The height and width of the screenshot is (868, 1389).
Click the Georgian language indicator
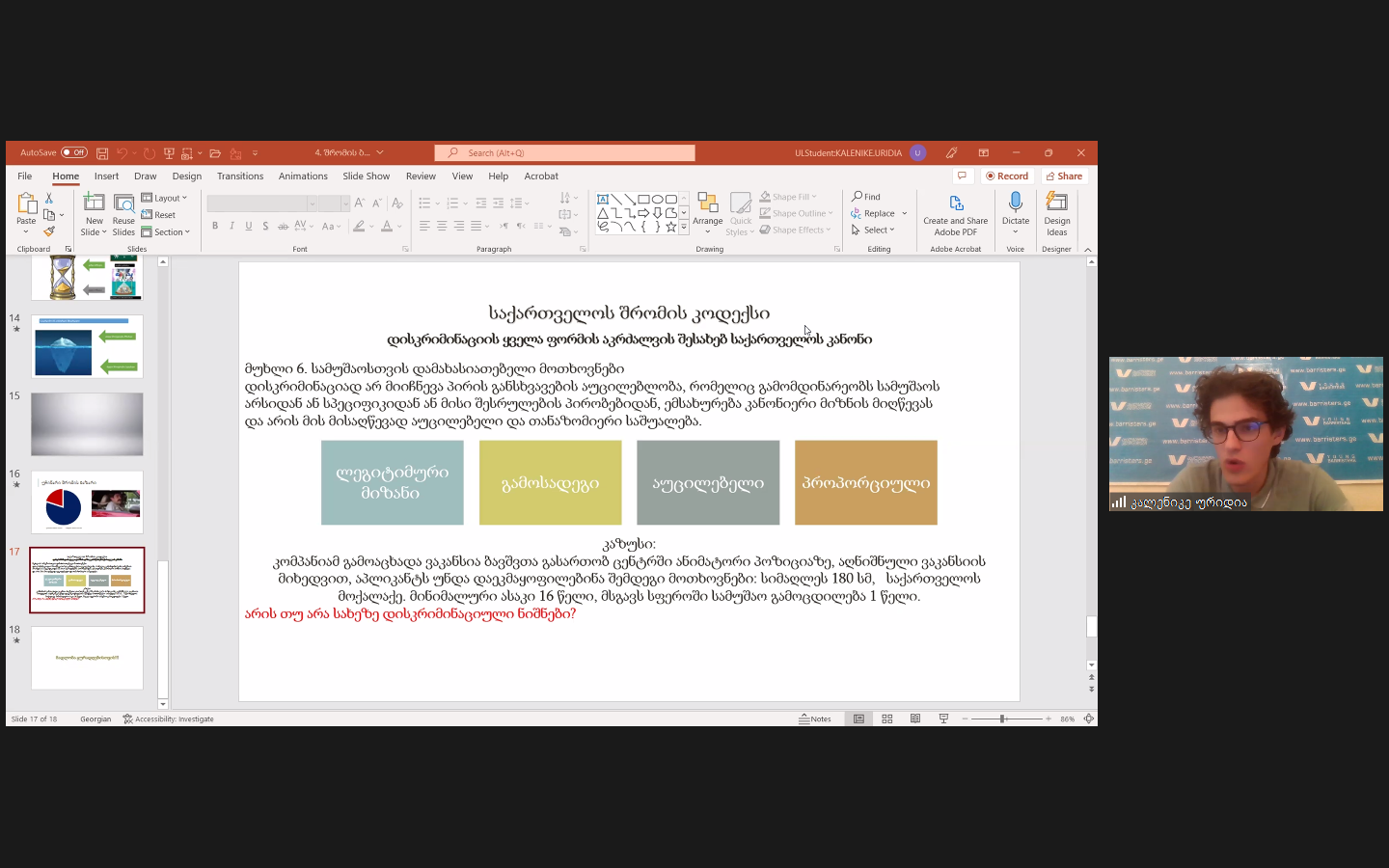pos(95,719)
